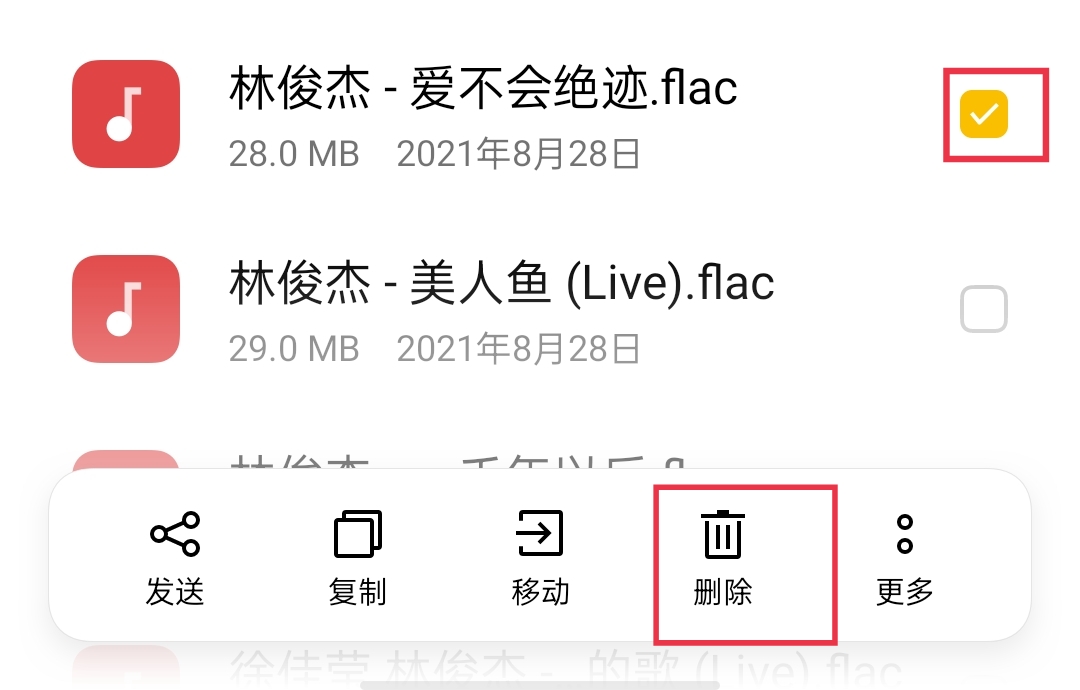Check the empty box for 美人鱼 (Live).flac
Screen dimensions: 1080x690
[984, 309]
